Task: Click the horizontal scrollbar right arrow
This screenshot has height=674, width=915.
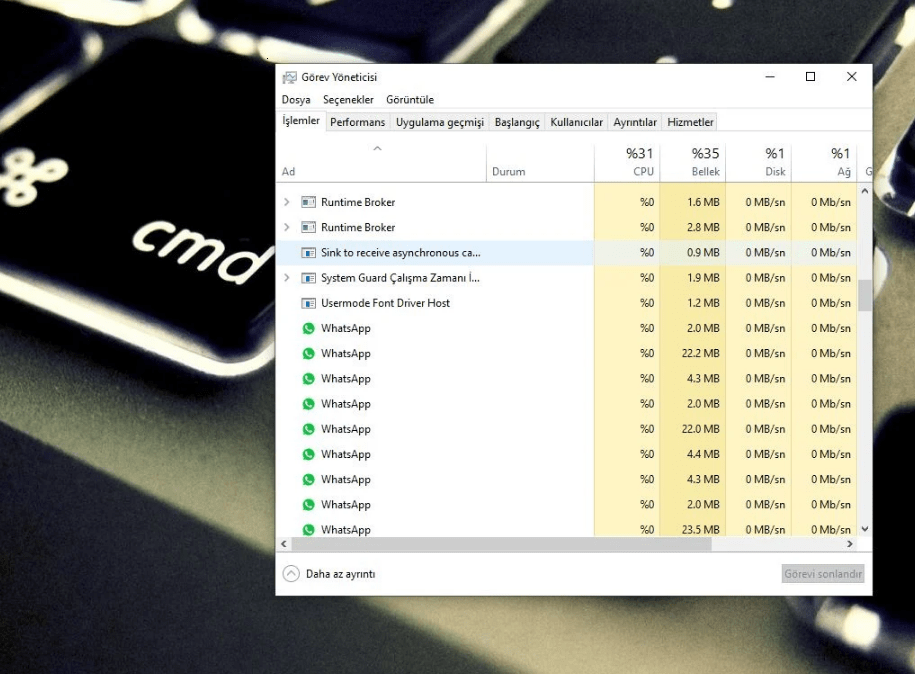Action: coord(850,544)
